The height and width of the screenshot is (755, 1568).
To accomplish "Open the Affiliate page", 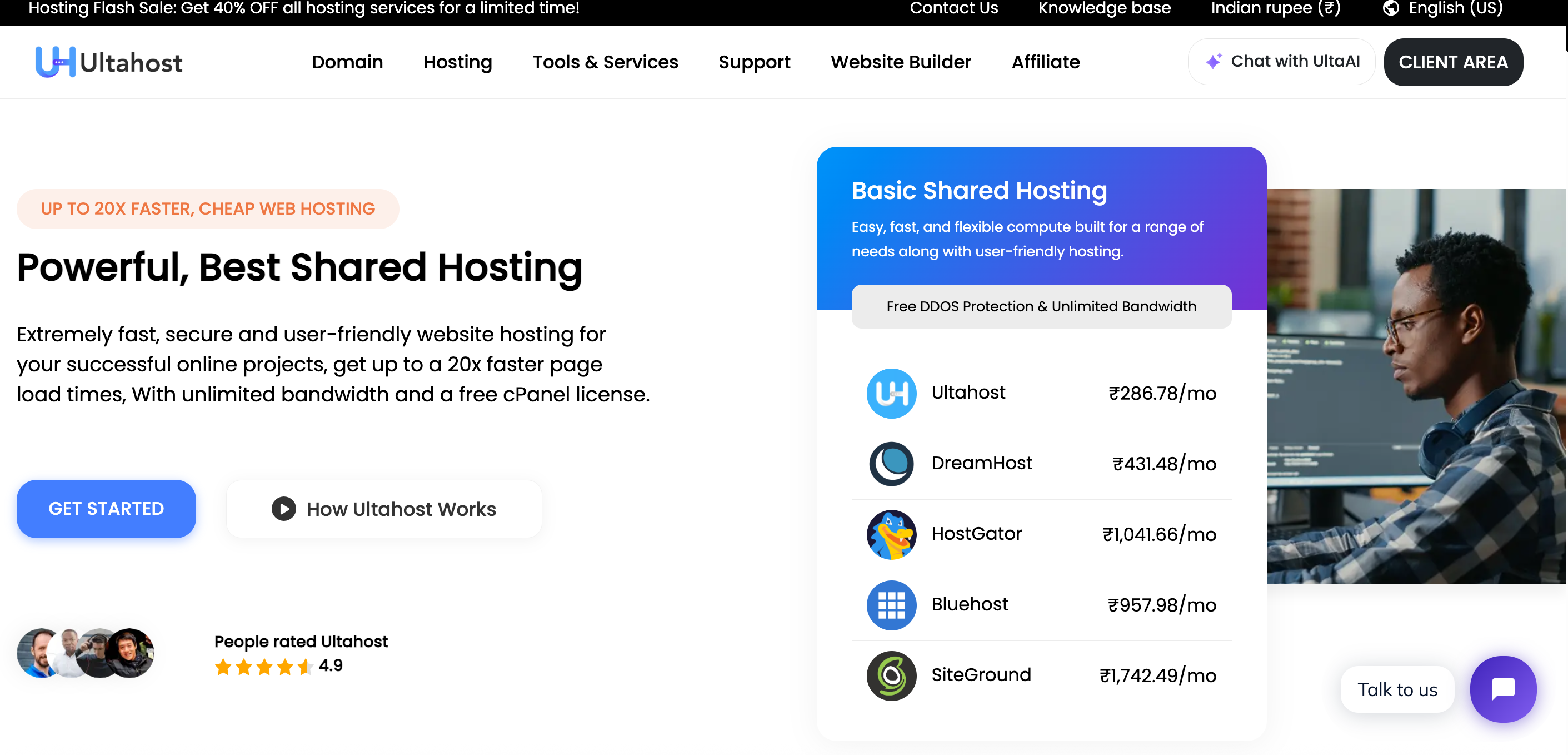I will coord(1046,62).
